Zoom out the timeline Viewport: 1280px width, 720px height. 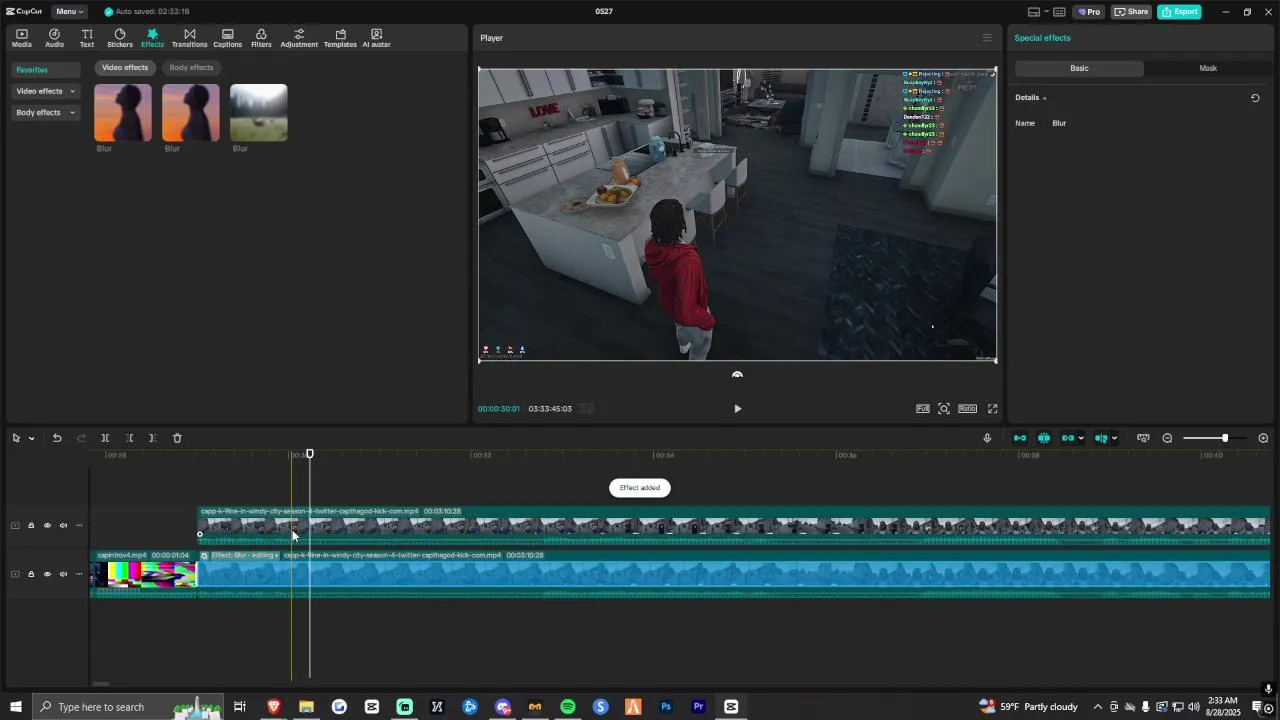point(1167,438)
